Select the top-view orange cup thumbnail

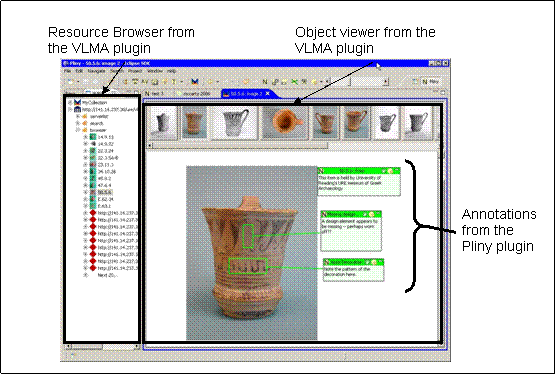pos(286,122)
